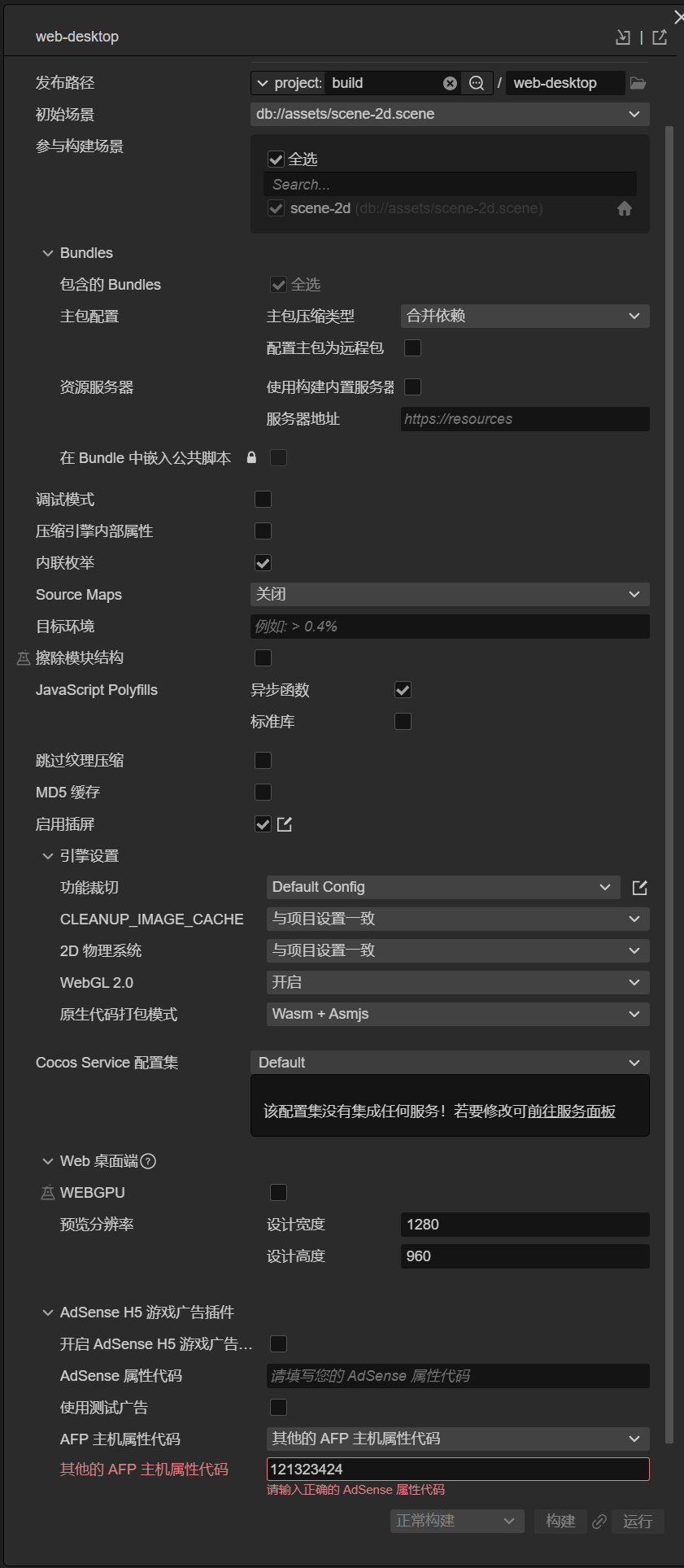The width and height of the screenshot is (684, 1568).
Task: Uncheck 内联枚举 checkbox
Action: click(x=264, y=562)
